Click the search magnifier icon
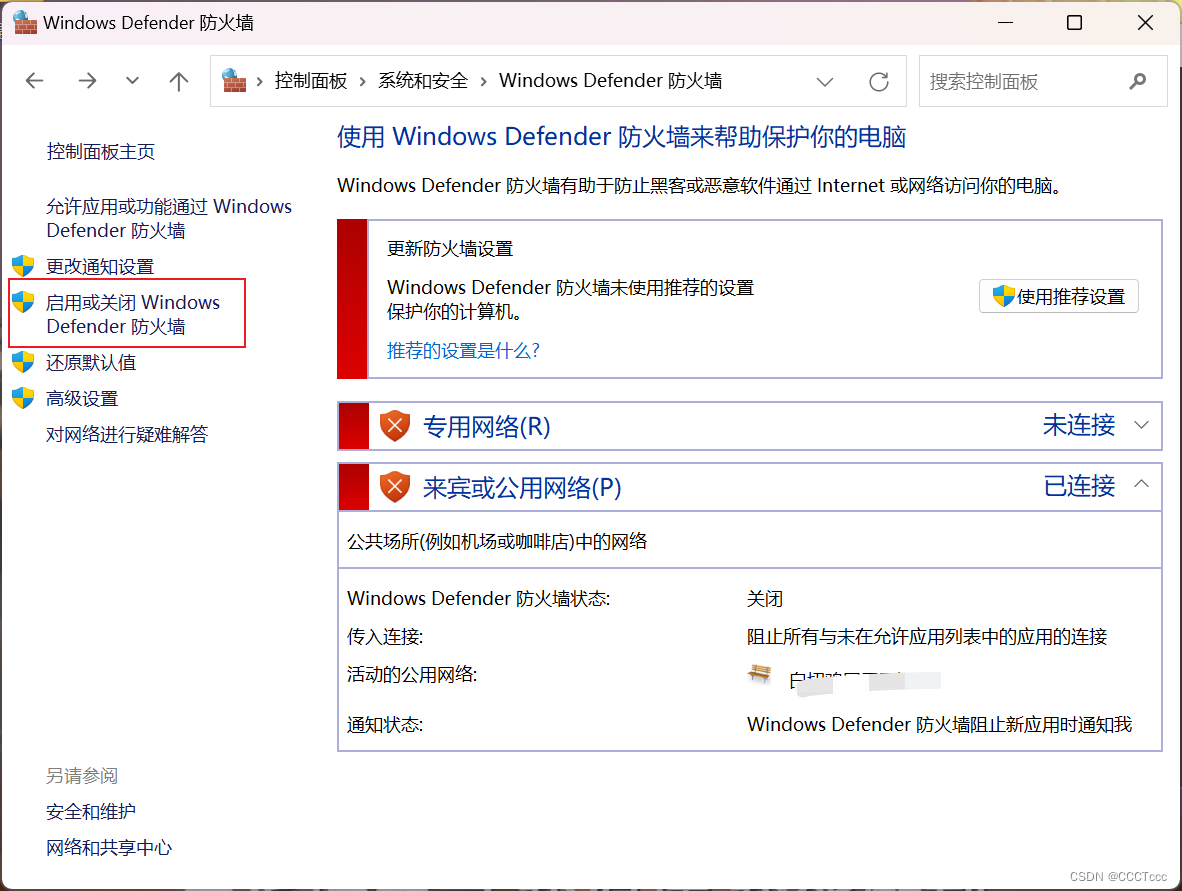Viewport: 1182px width, 891px height. pos(1138,81)
